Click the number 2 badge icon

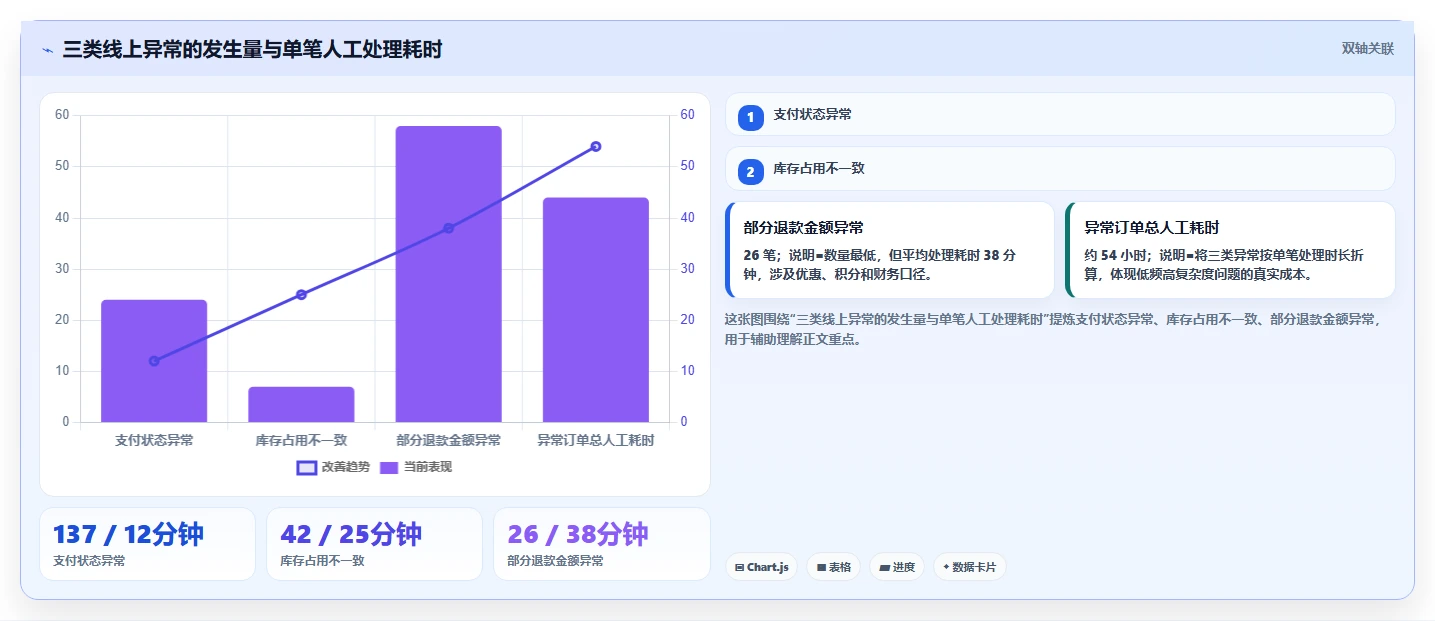[x=750, y=172]
